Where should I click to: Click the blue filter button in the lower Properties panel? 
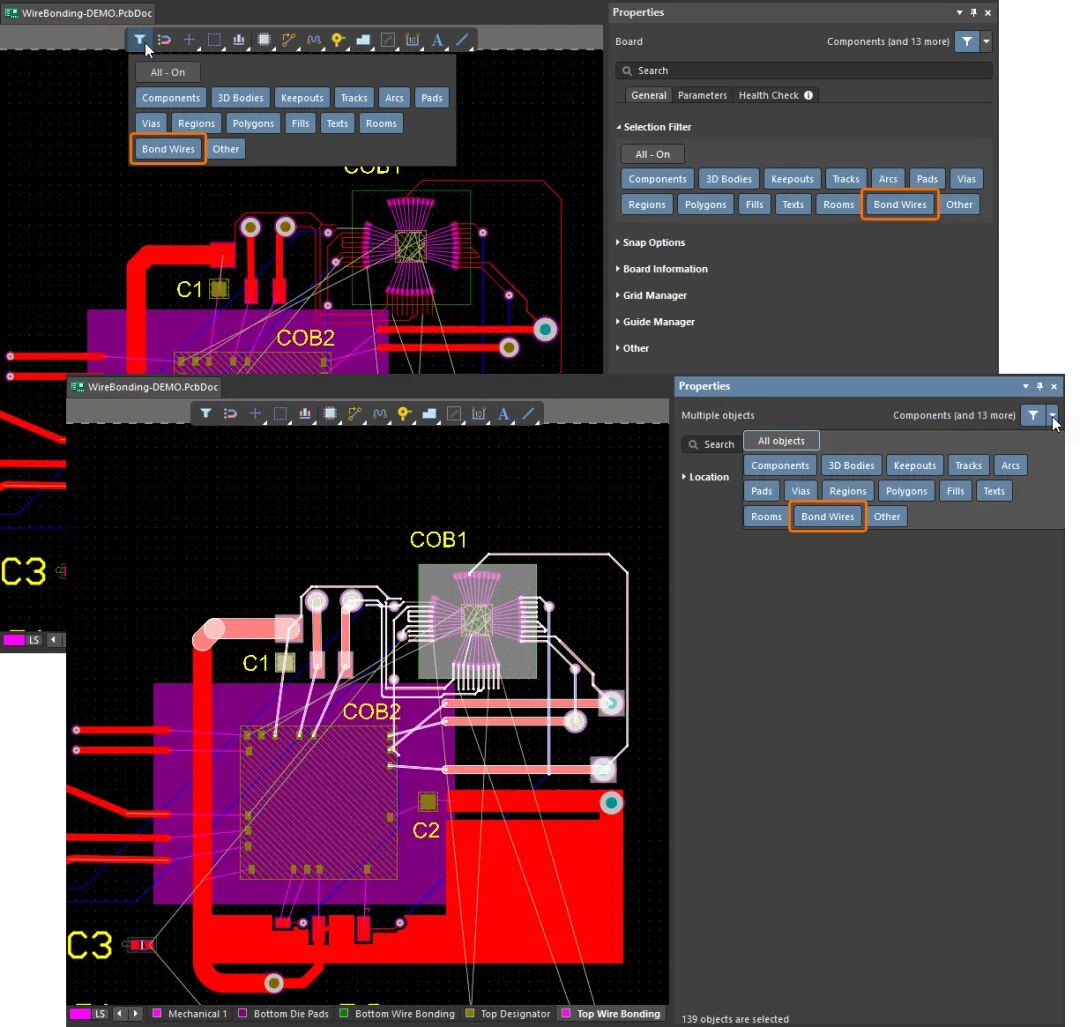tap(1032, 415)
